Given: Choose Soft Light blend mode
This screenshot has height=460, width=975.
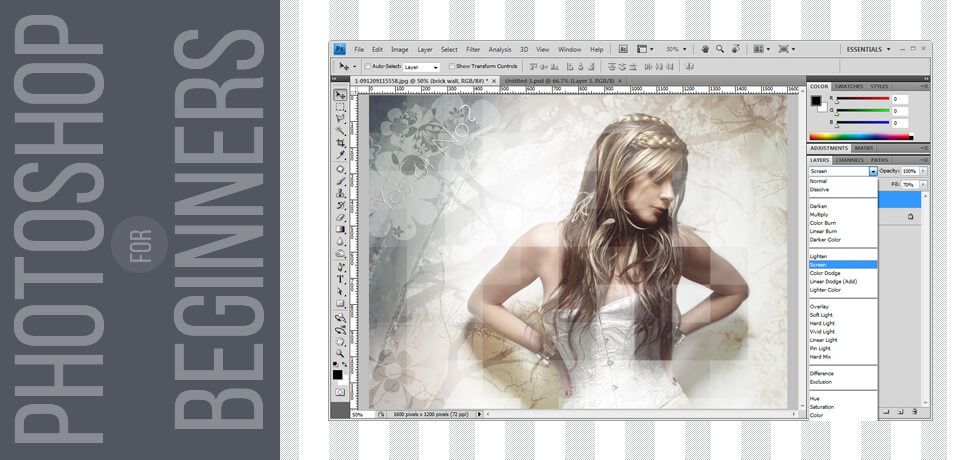Looking at the screenshot, I should 821,315.
